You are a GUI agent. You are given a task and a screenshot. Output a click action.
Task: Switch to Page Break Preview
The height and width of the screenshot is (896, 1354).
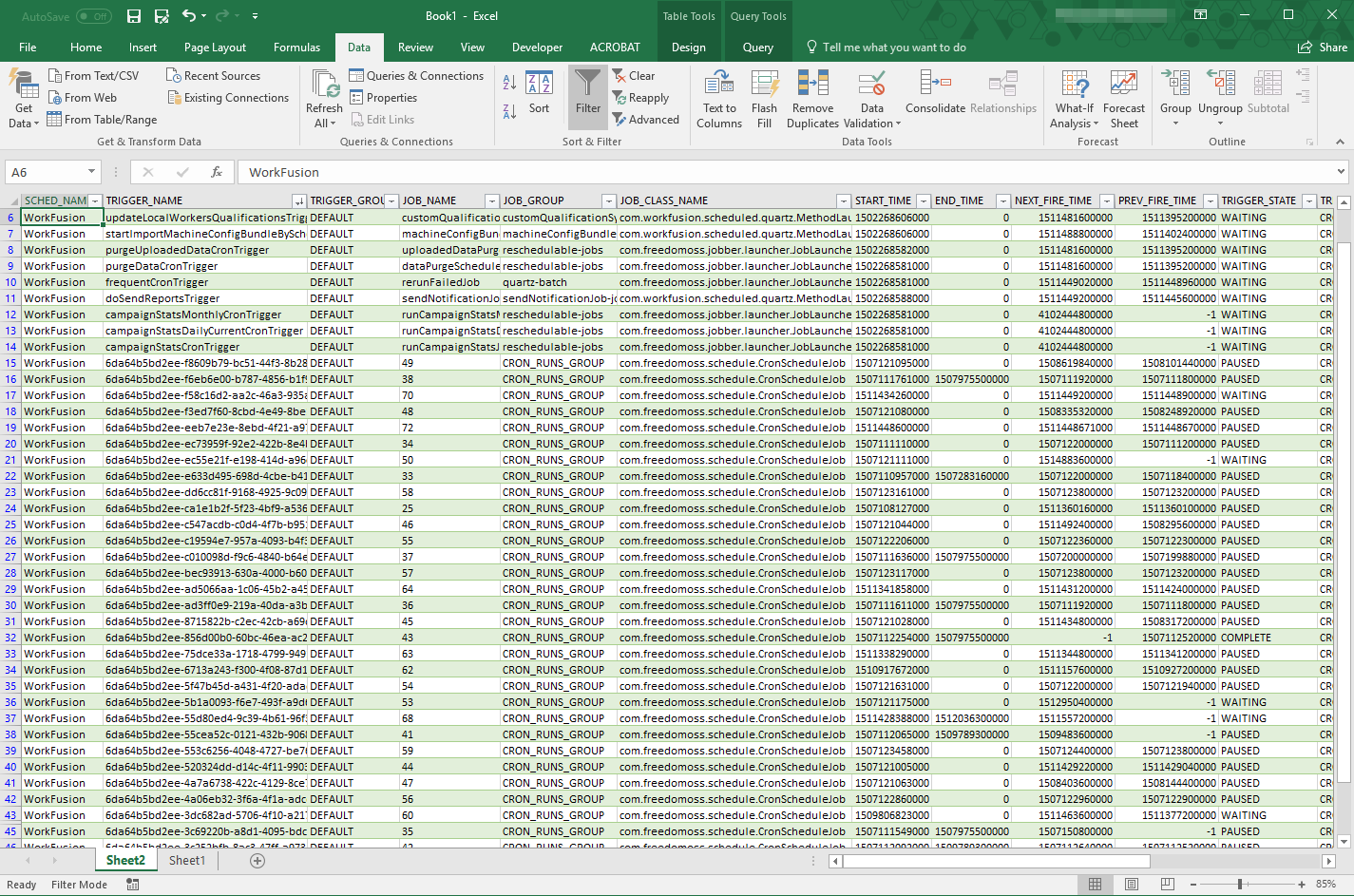[x=1167, y=885]
